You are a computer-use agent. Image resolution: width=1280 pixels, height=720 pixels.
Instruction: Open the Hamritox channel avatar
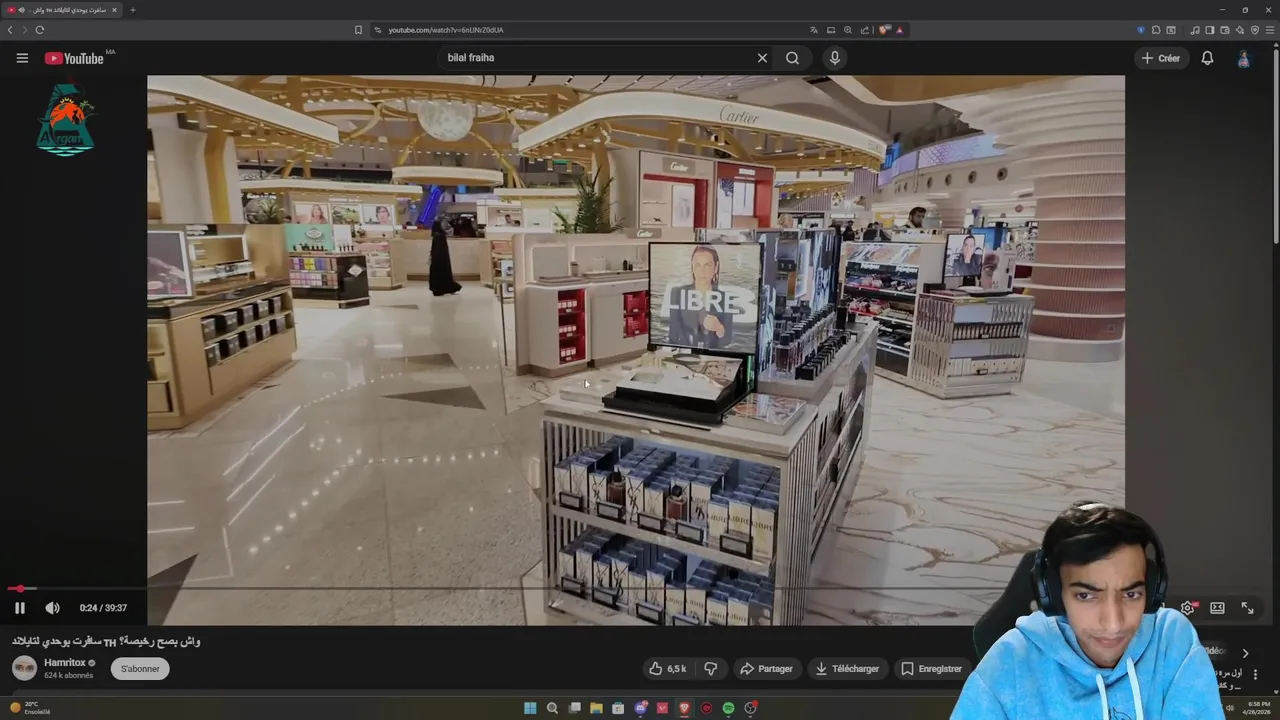click(24, 668)
